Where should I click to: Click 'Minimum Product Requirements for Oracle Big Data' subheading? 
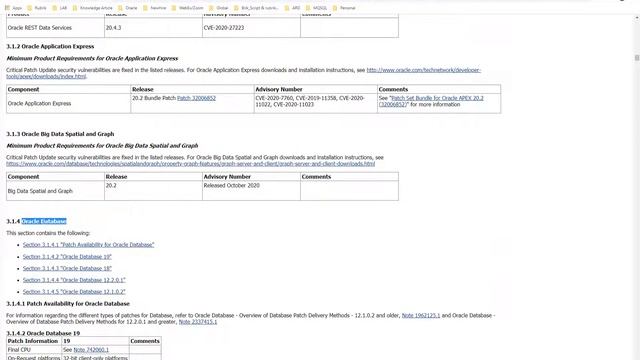coord(102,146)
